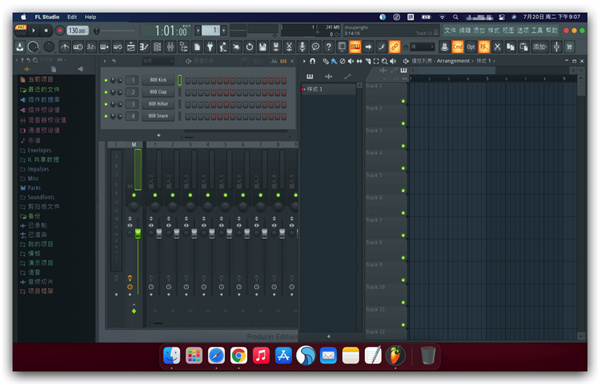The width and height of the screenshot is (600, 384).
Task: Click the master mixer track green fader
Action: coord(138,233)
